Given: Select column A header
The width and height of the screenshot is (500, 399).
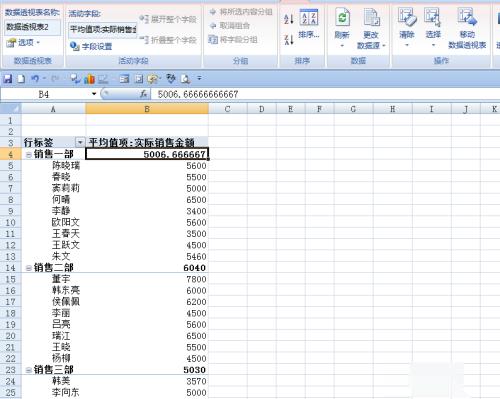Looking at the screenshot, I should (53, 109).
